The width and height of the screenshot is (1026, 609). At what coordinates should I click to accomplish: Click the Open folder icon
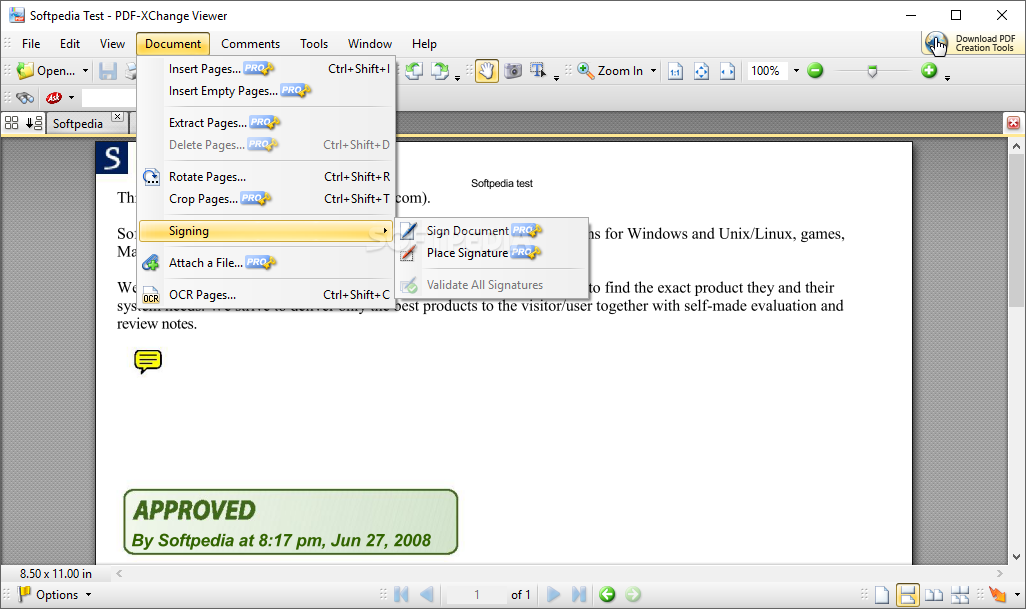coord(26,71)
